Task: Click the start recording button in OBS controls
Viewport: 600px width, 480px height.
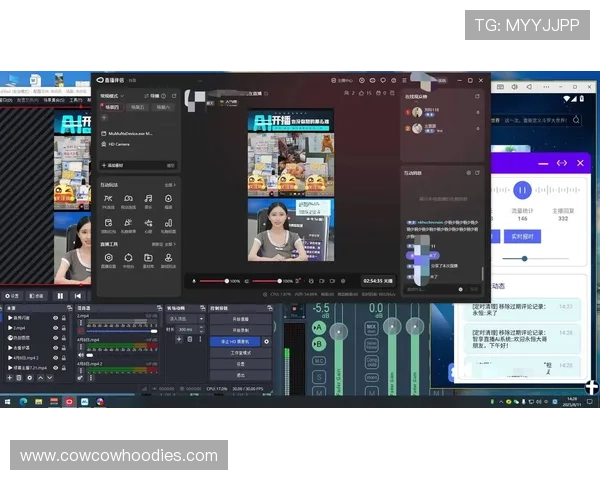Action: [240, 330]
